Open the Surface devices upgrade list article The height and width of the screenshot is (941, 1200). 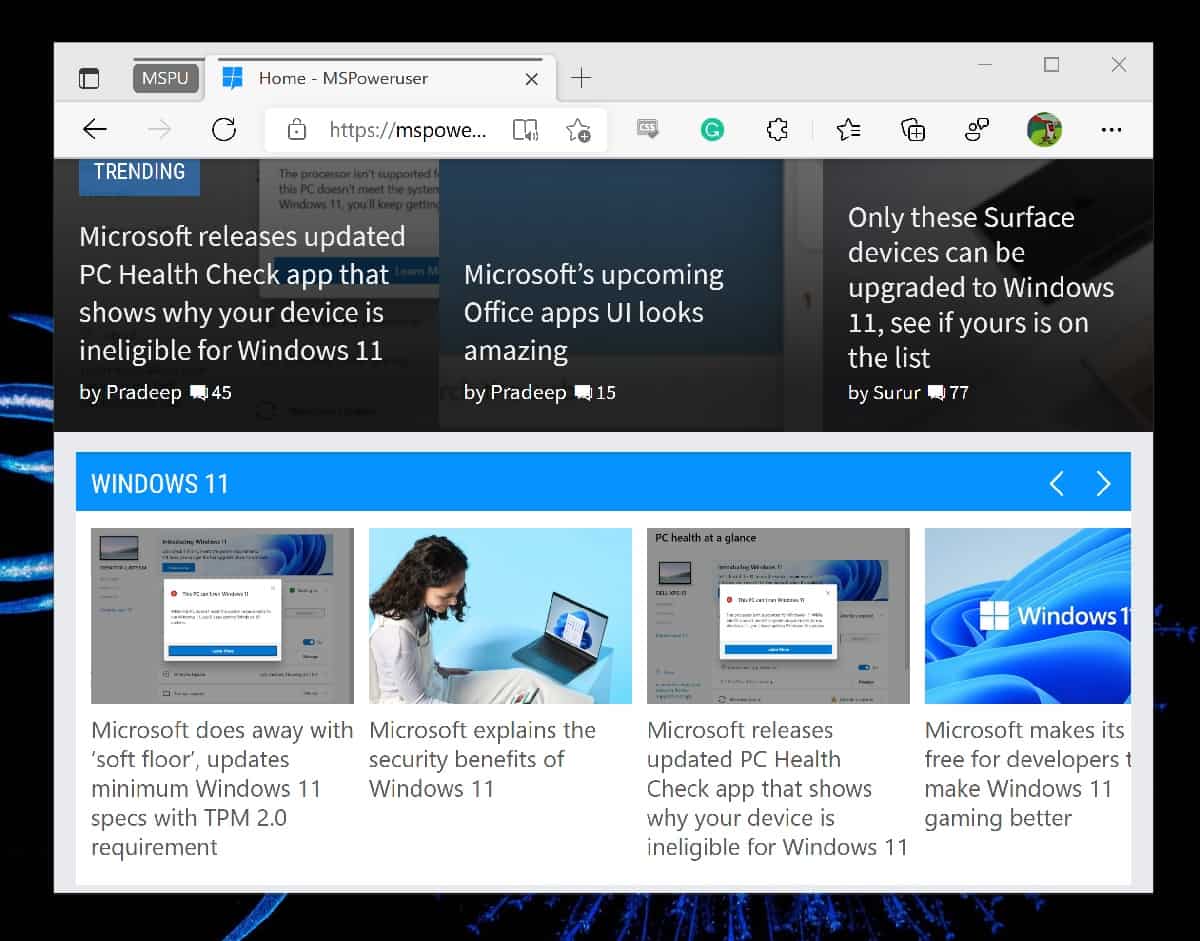click(981, 287)
